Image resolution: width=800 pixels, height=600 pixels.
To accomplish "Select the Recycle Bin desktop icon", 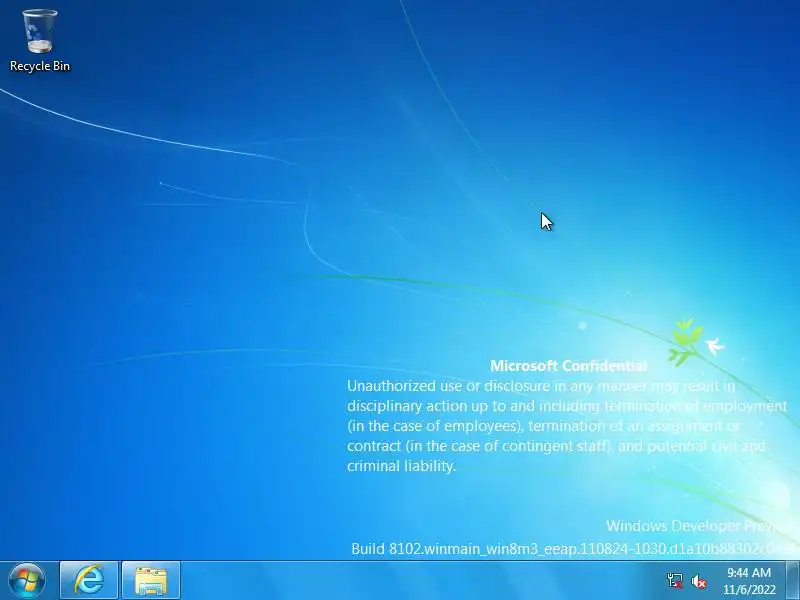I will [x=40, y=41].
